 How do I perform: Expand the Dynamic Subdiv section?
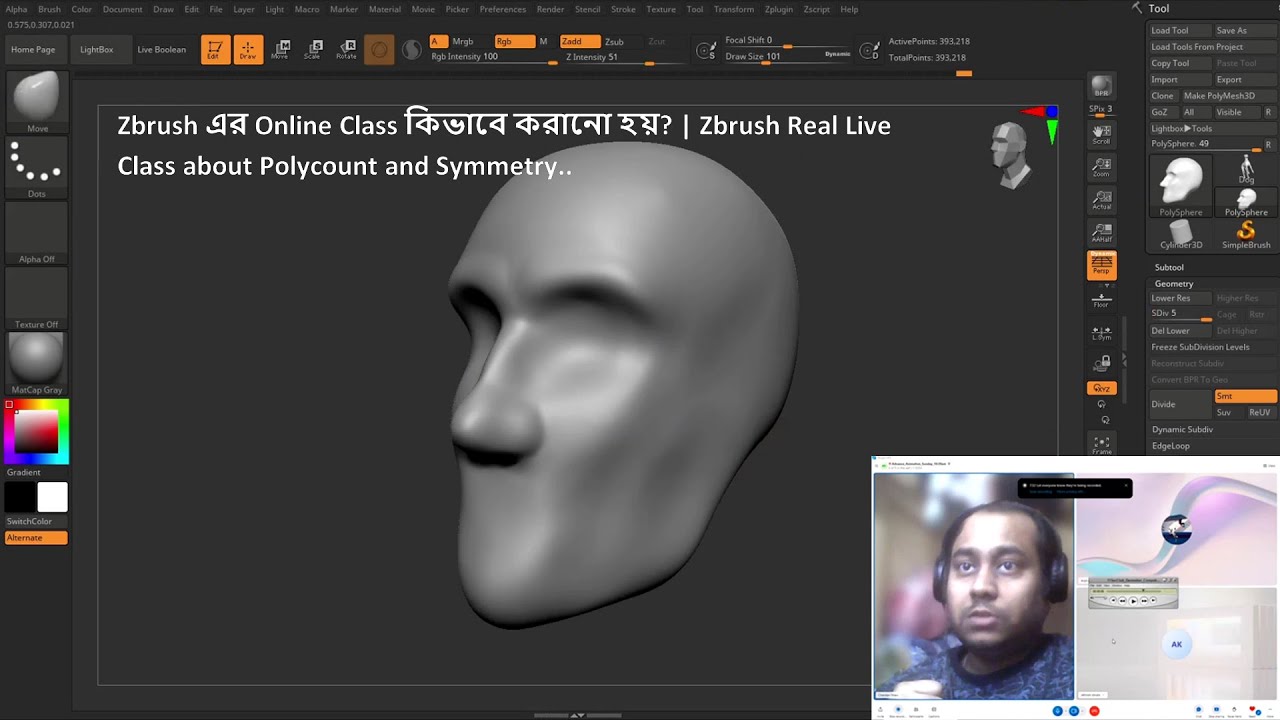1182,429
